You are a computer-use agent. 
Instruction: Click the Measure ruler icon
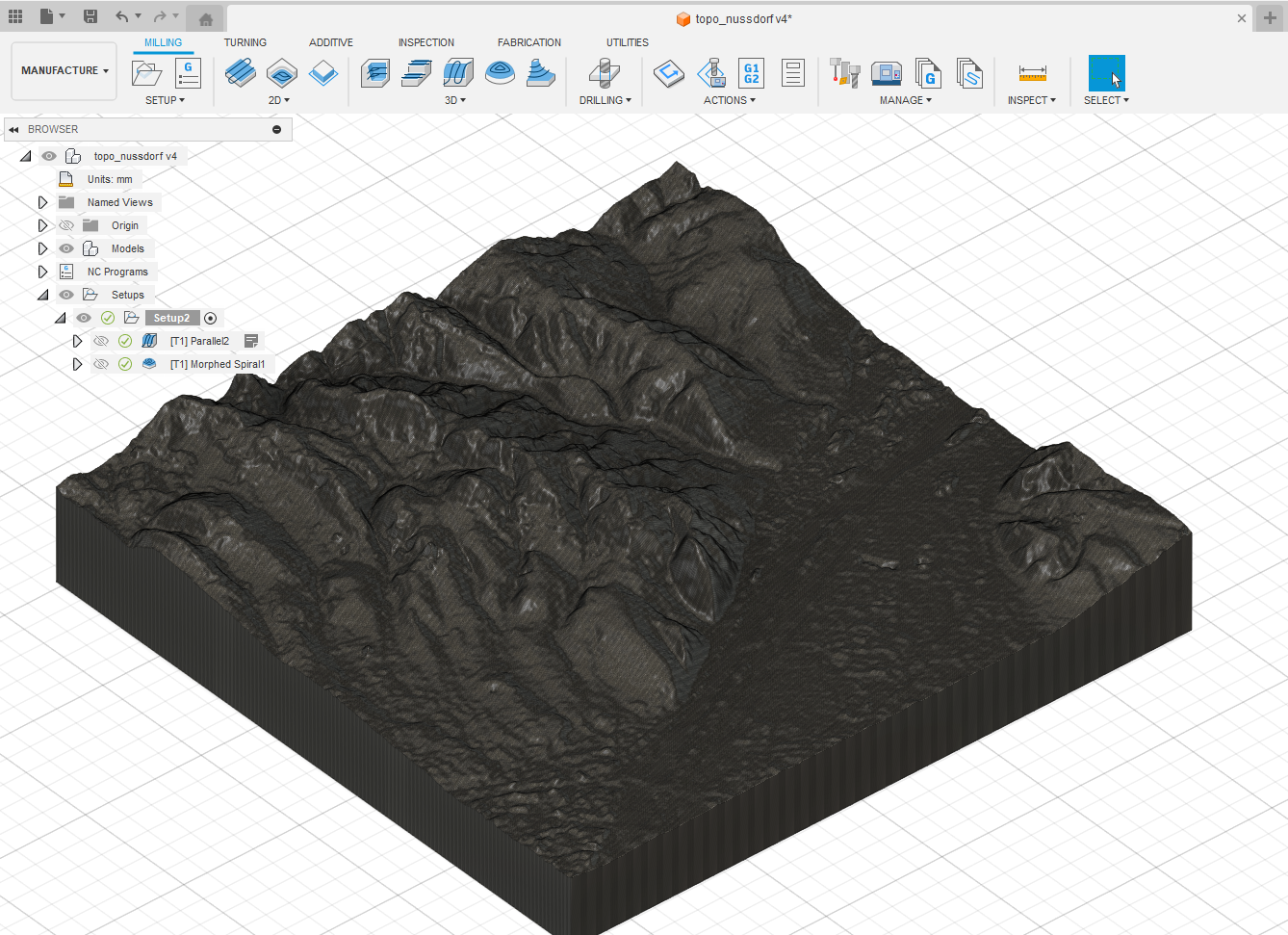(1033, 73)
